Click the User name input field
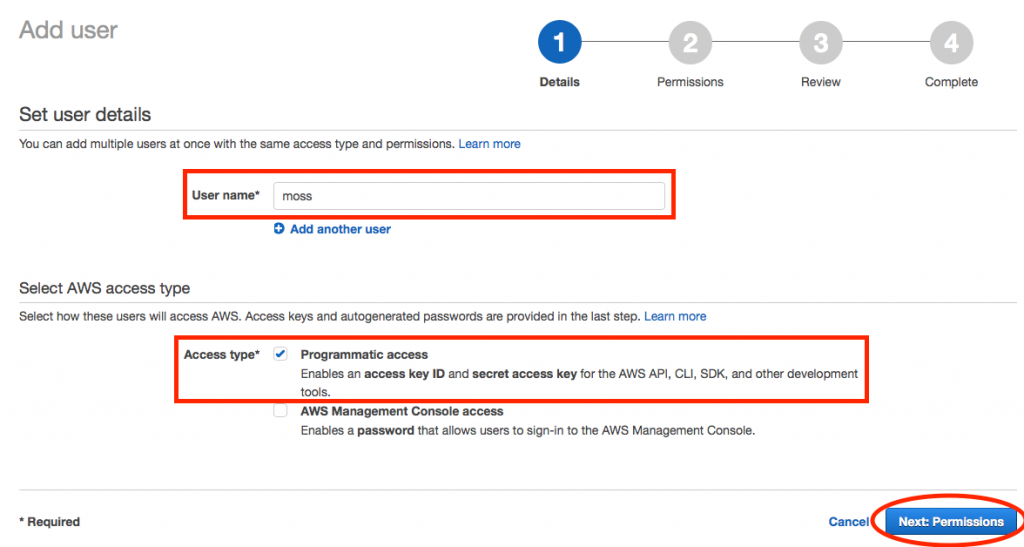This screenshot has width=1024, height=547. pos(469,196)
